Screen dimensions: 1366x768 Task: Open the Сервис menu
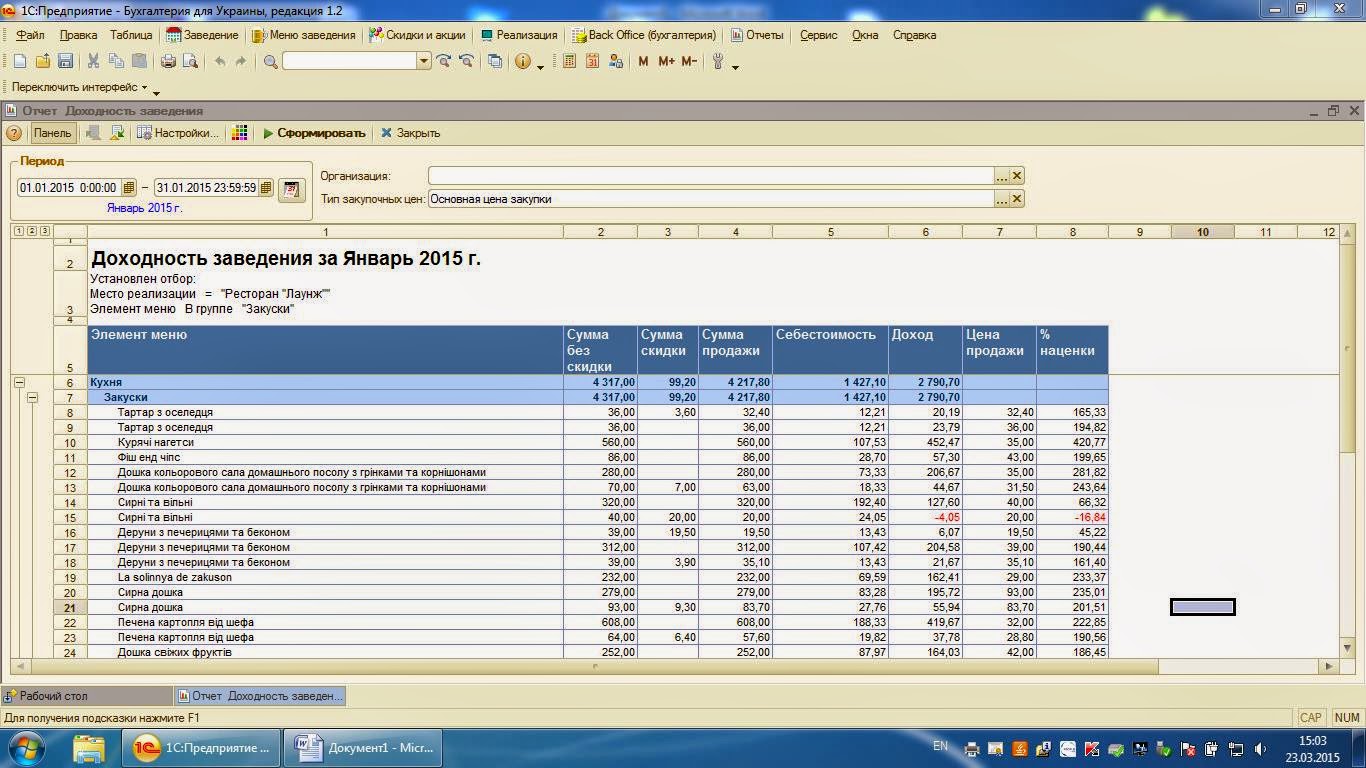click(x=819, y=35)
